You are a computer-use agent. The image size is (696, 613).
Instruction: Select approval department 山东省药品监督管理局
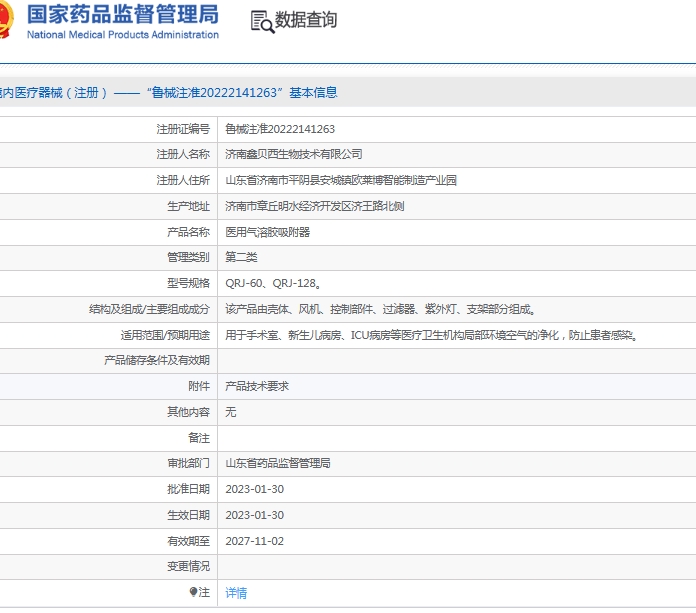[278, 463]
